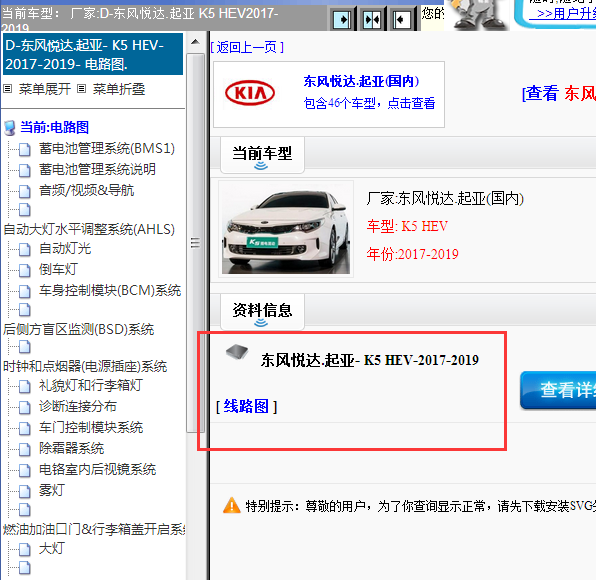Image resolution: width=596 pixels, height=580 pixels.
Task: Open 电铬室内后视镜系统 tree entry
Action: tap(97, 469)
